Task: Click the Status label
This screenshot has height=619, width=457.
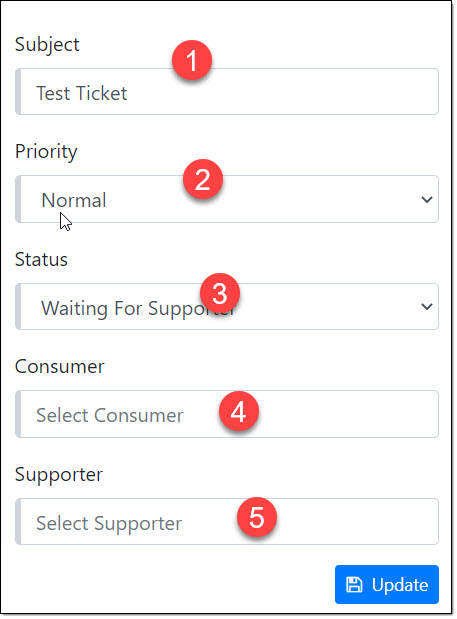Action: pos(41,260)
